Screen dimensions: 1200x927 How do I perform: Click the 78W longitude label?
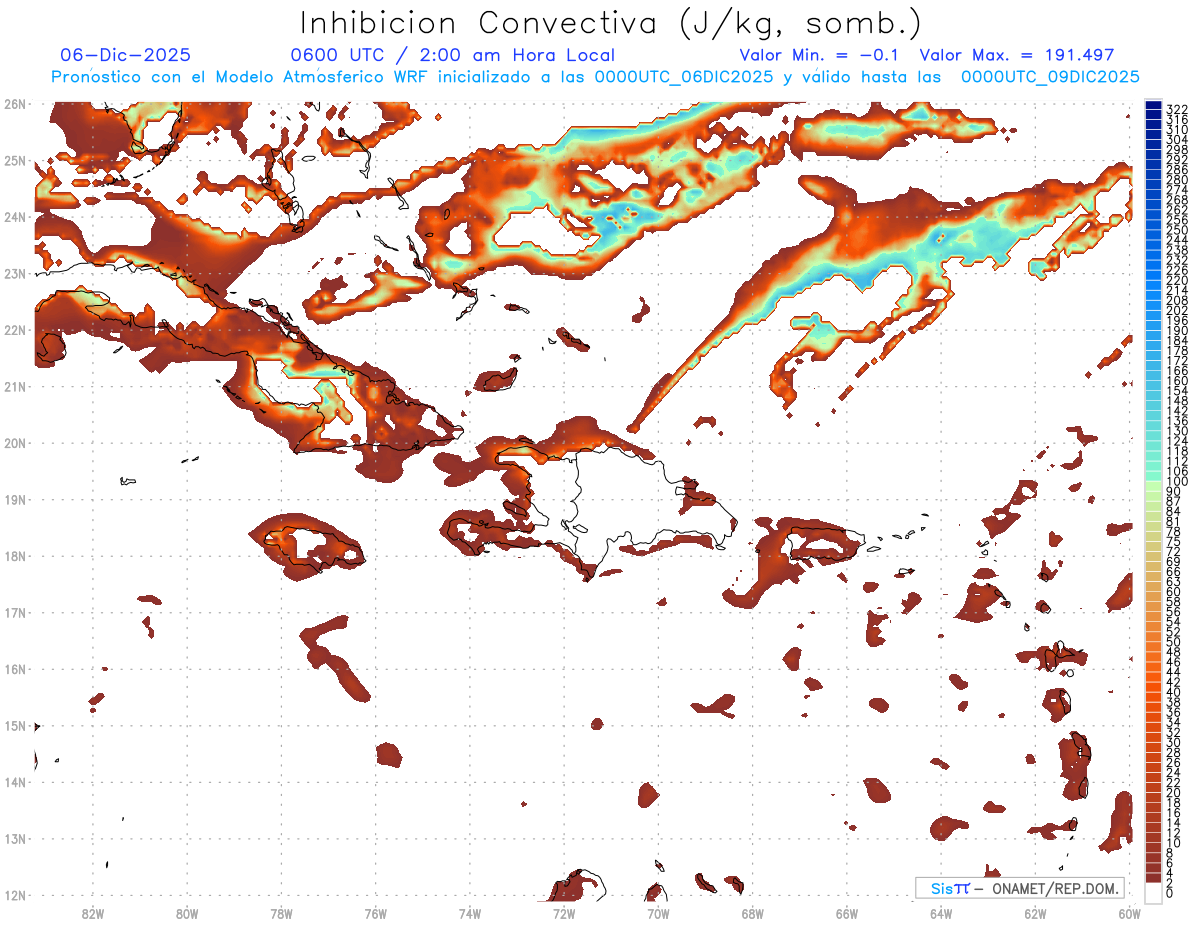[281, 913]
